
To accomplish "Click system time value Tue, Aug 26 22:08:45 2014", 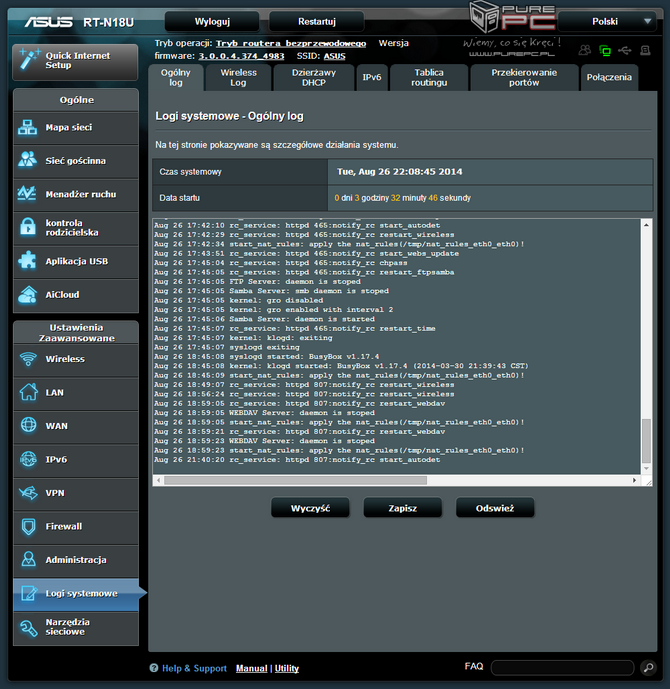I will coord(399,171).
